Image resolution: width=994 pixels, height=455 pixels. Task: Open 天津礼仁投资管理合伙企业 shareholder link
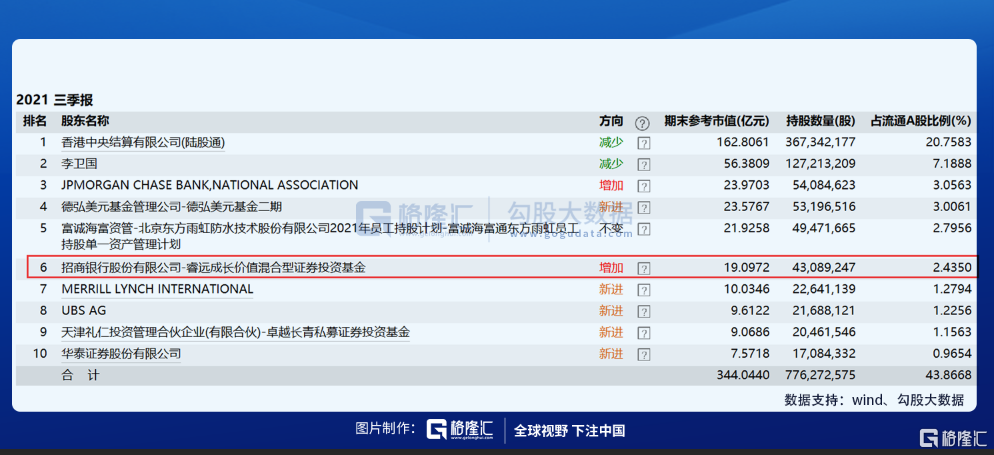(235, 332)
